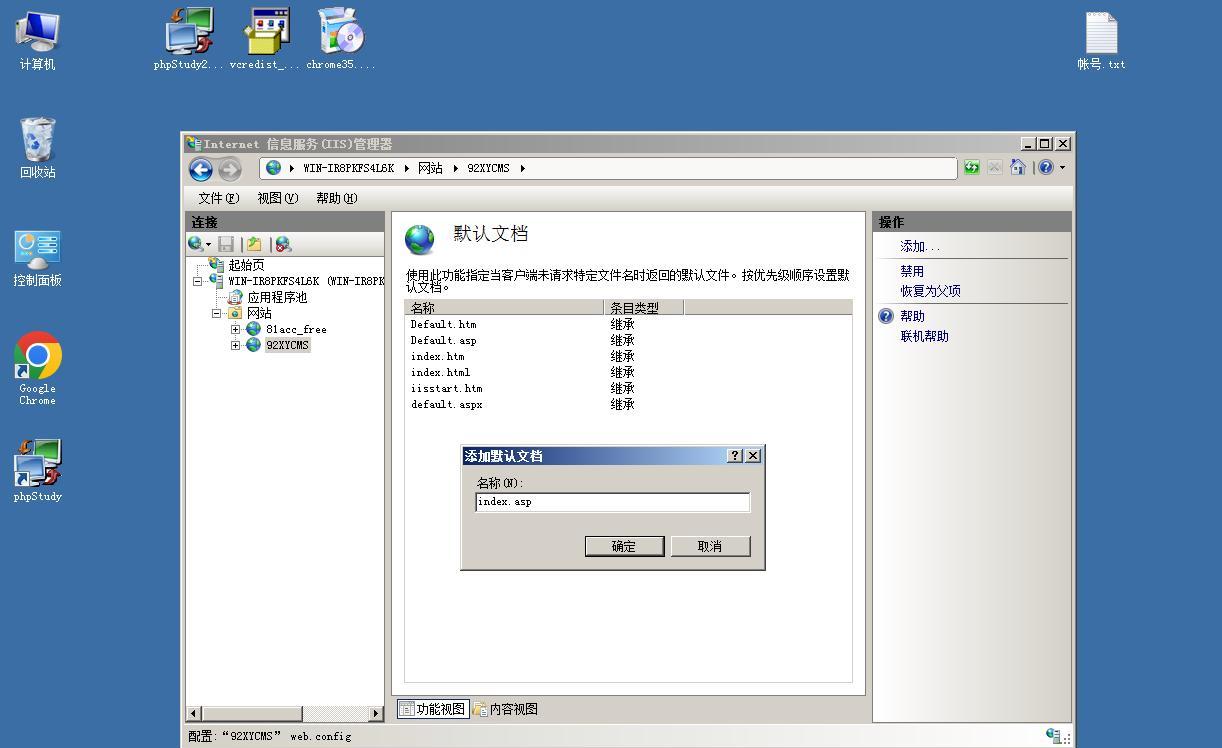Select the index.htm row

click(x=628, y=356)
